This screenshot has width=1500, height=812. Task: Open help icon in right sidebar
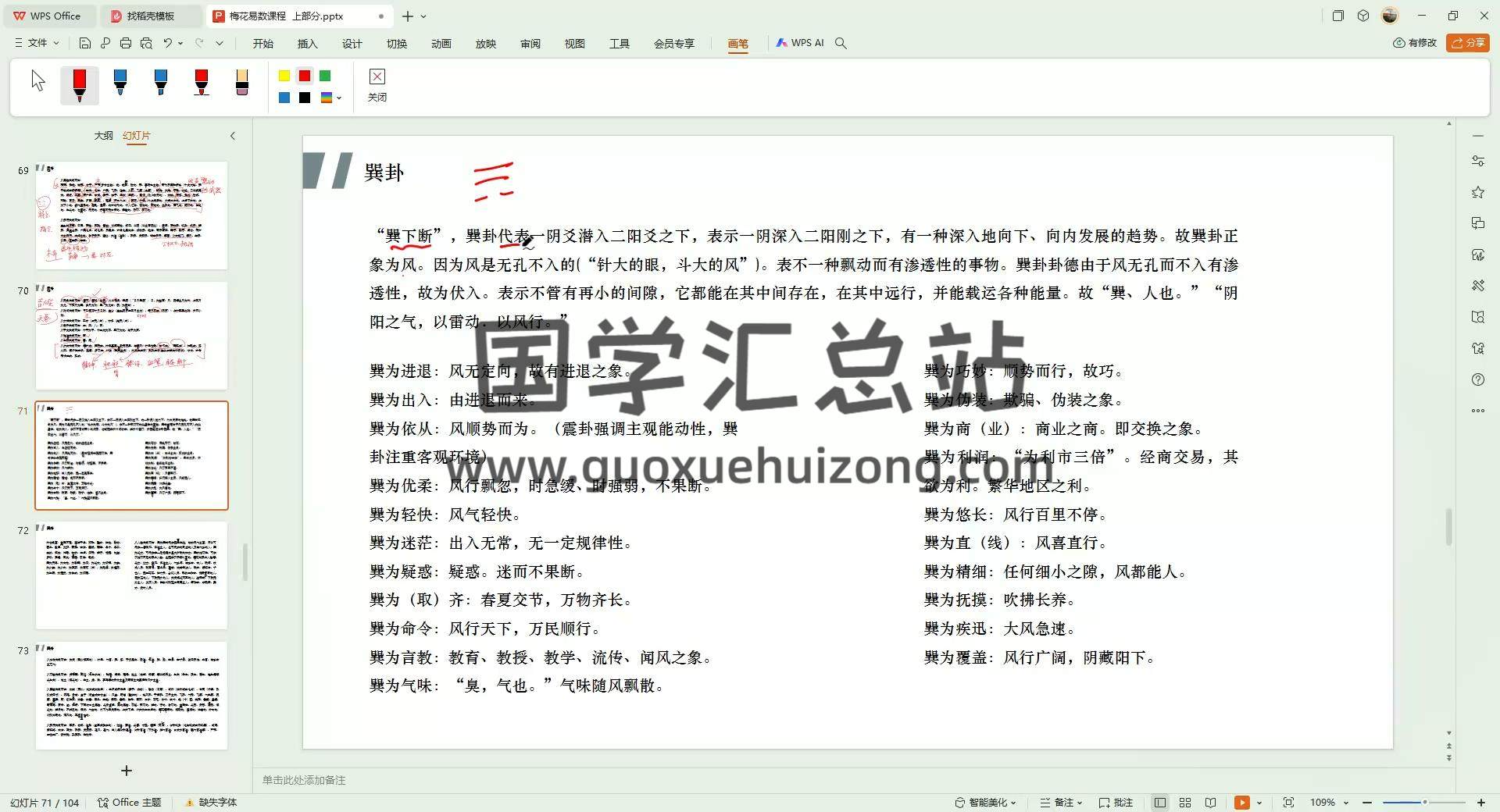tap(1477, 379)
